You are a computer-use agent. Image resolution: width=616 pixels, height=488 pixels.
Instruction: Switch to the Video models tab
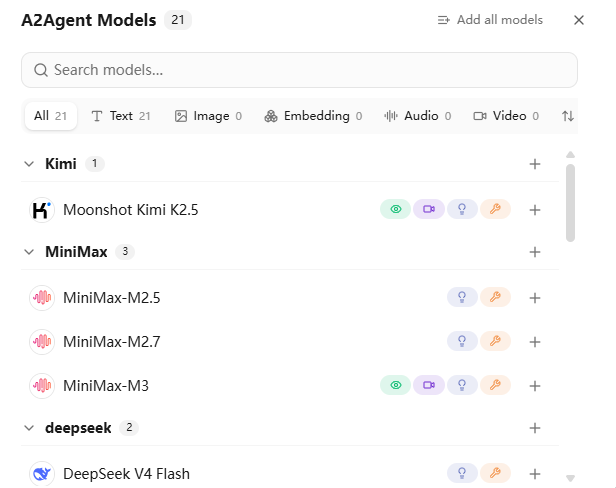[506, 116]
